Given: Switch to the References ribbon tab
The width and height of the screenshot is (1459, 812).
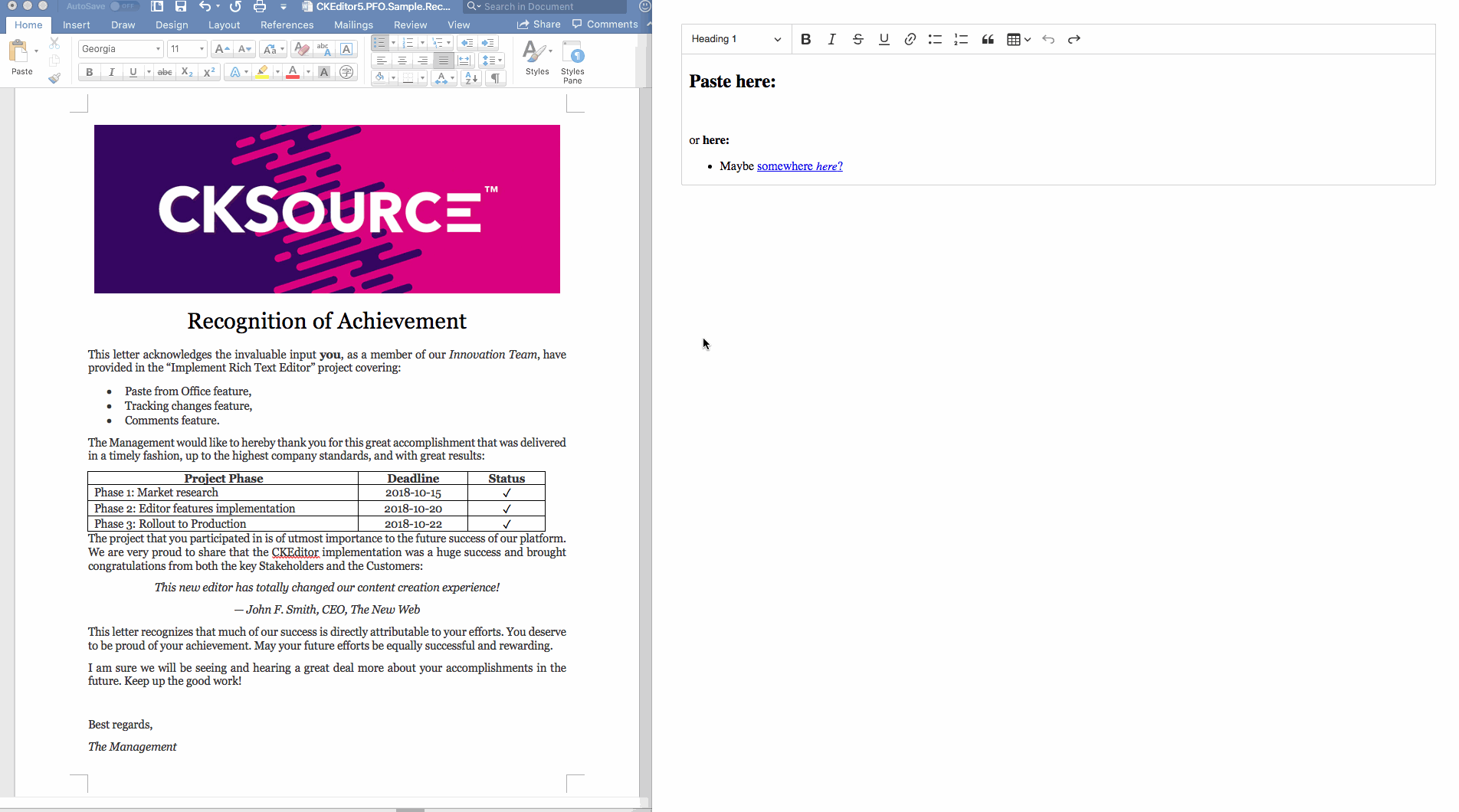Looking at the screenshot, I should point(287,25).
